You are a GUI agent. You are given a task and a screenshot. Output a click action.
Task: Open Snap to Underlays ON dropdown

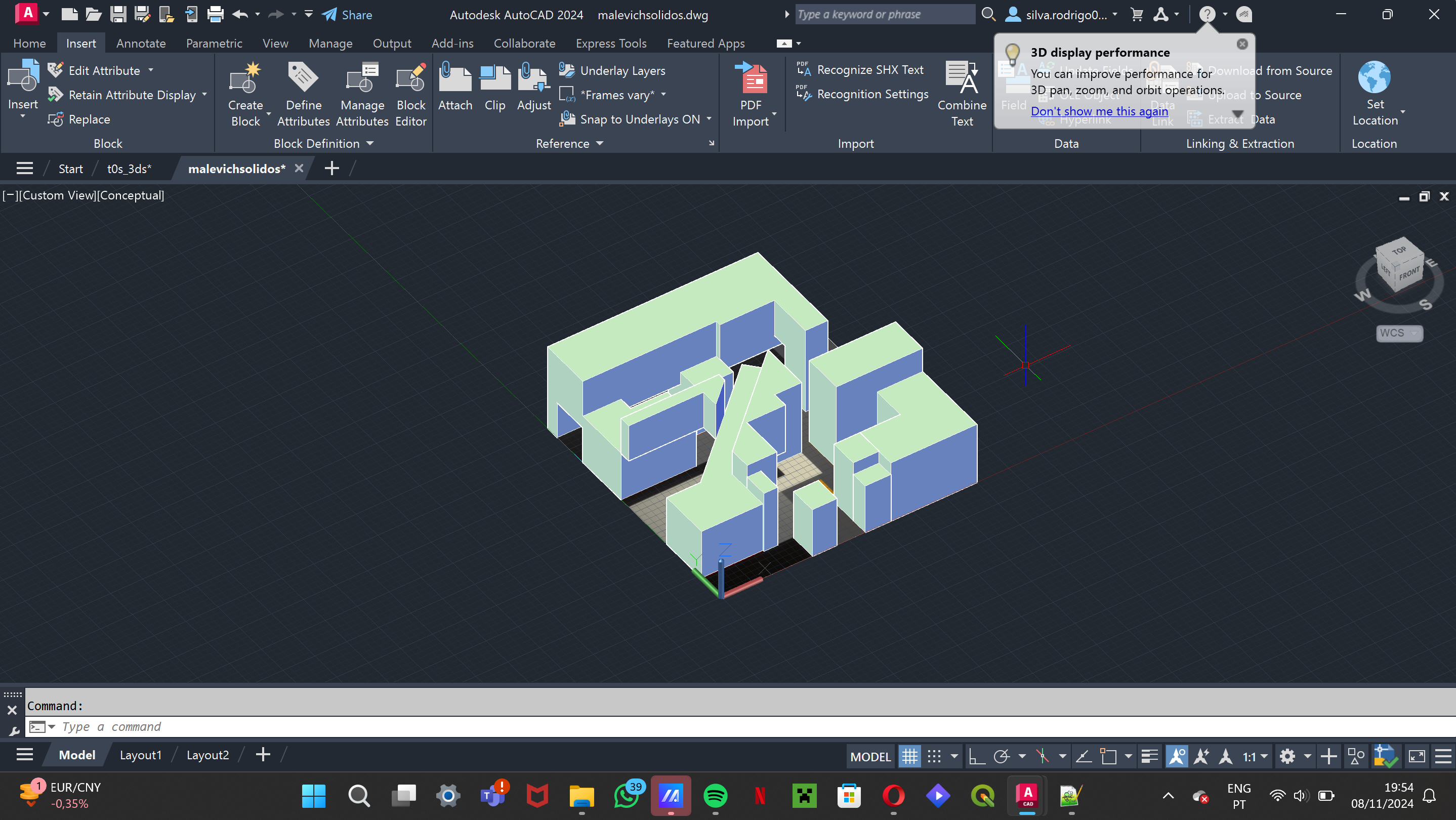coord(709,118)
